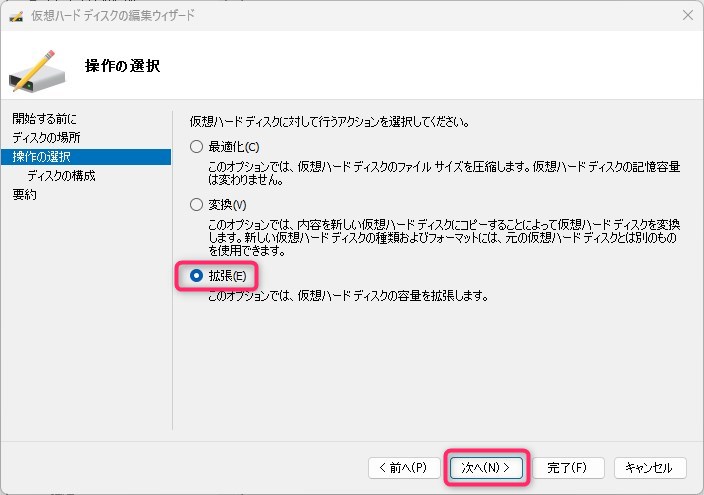Choose the 変換(V) radio option
Viewport: 704px width, 495px height.
[197, 204]
